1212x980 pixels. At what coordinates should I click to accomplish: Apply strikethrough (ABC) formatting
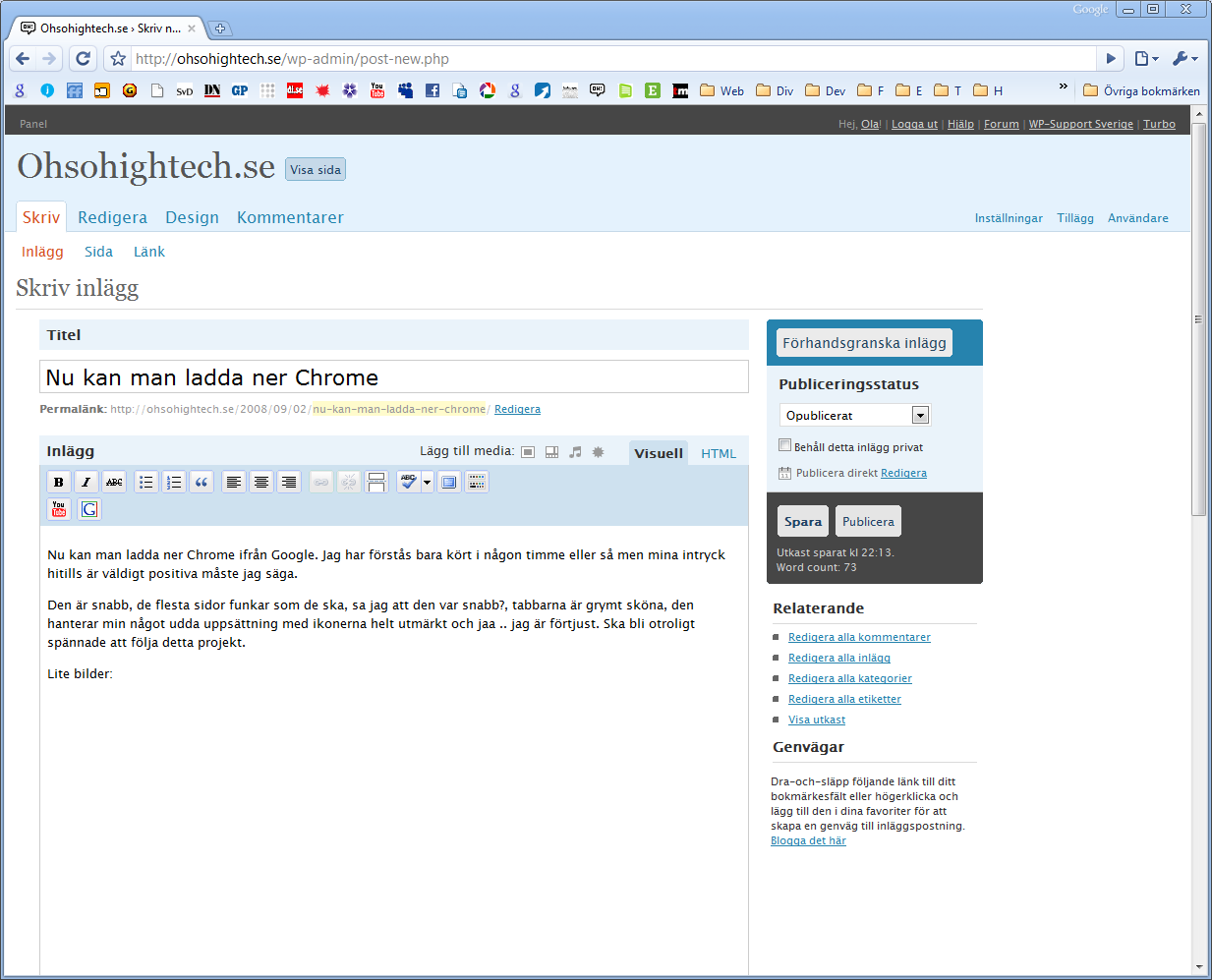[114, 482]
